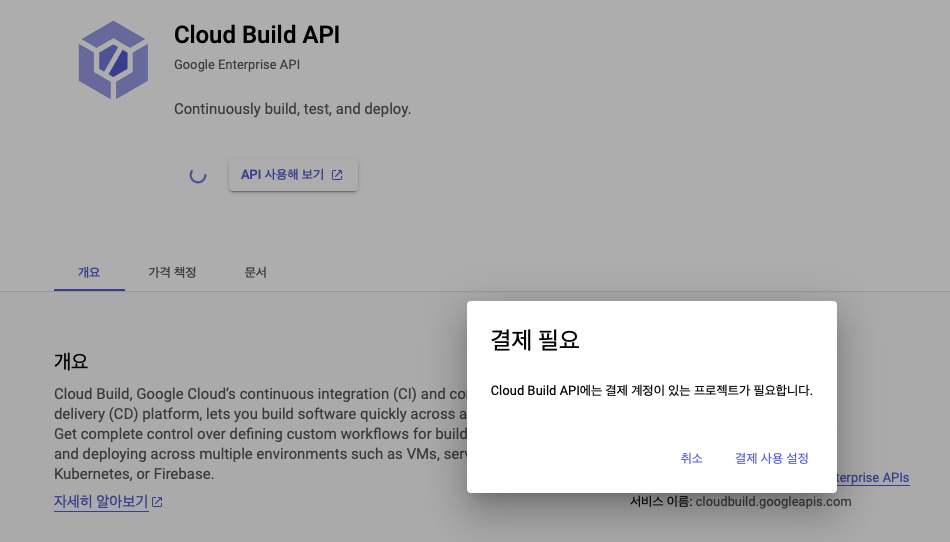Select the 개요 tab

coord(89,273)
